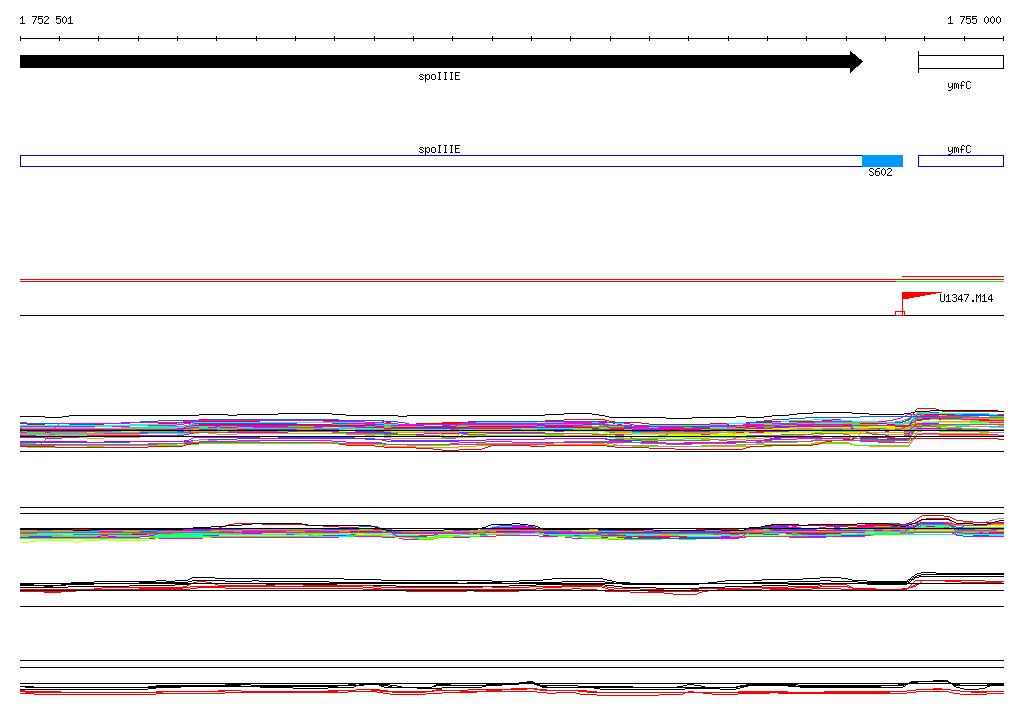Click the red U1347.M14 promoter flag

pyautogui.click(x=920, y=297)
